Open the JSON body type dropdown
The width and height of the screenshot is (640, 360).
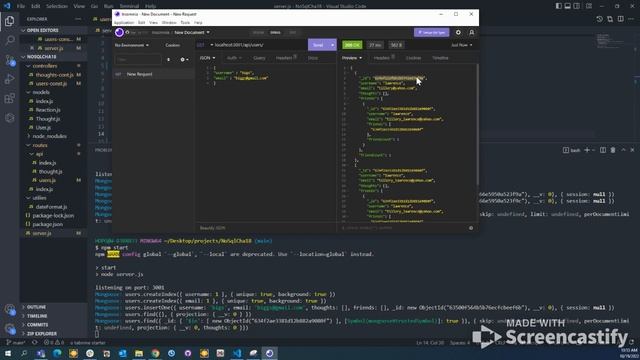(x=207, y=58)
